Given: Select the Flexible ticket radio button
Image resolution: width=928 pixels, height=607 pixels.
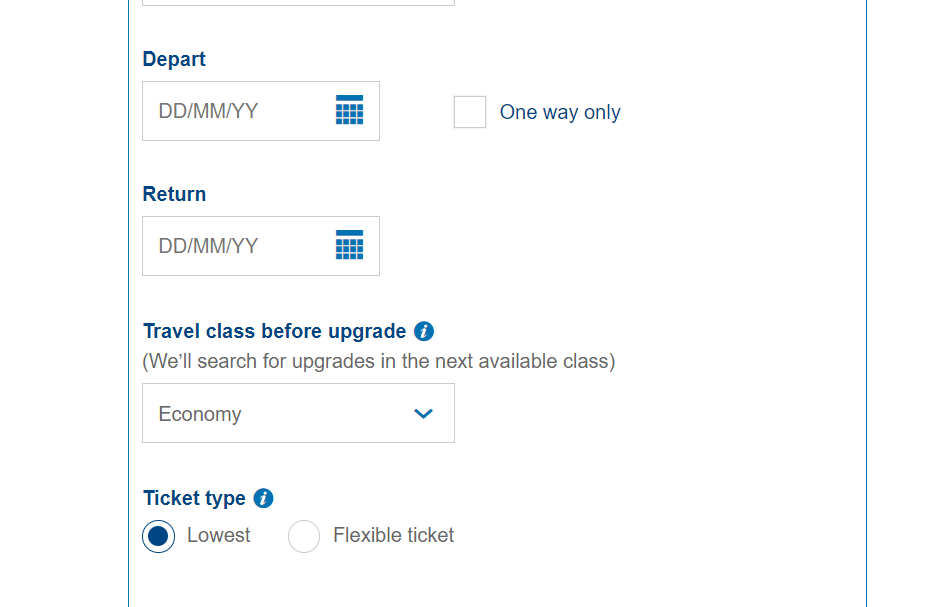Looking at the screenshot, I should pos(304,536).
